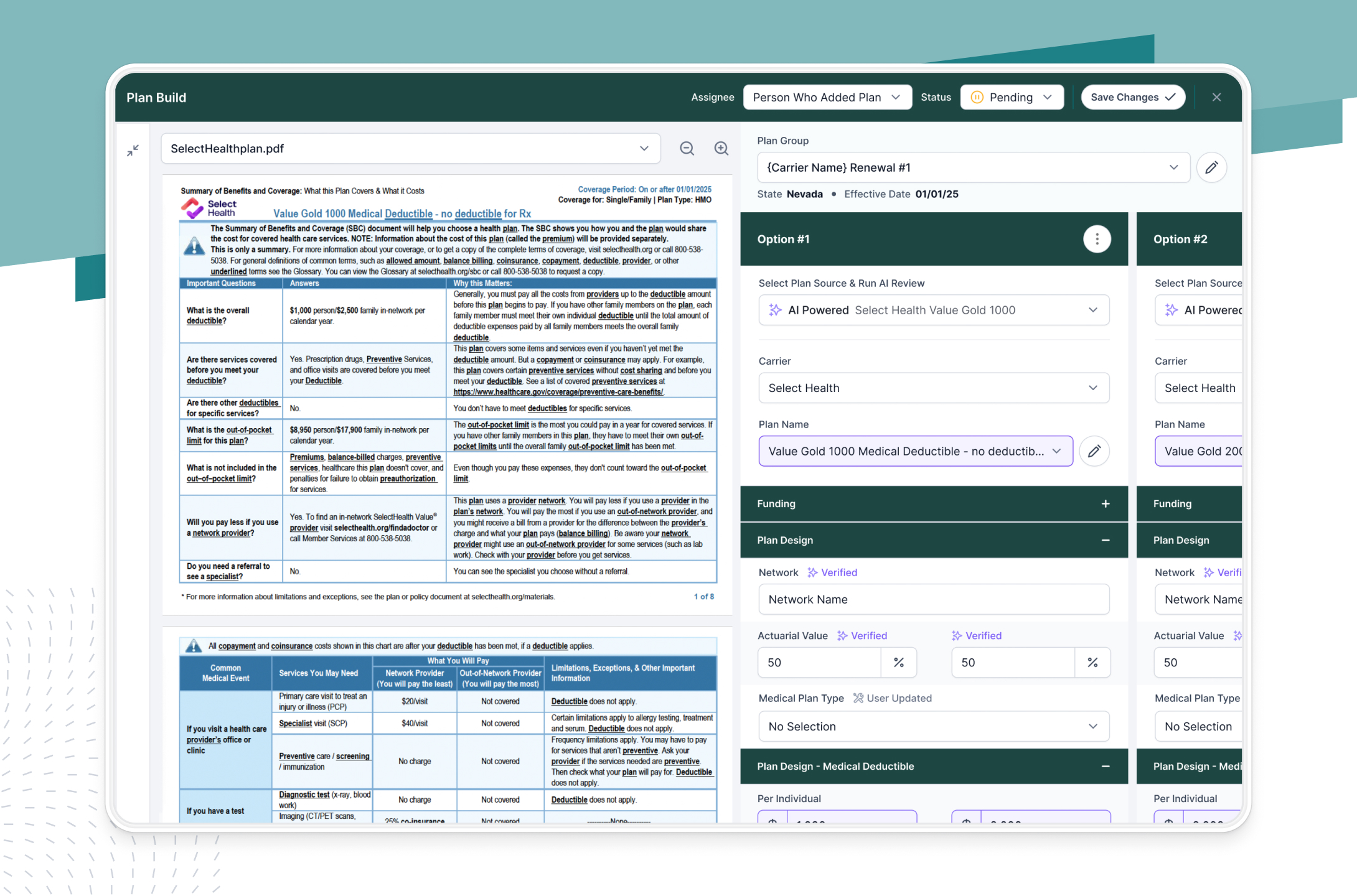The width and height of the screenshot is (1357, 896).
Task: Collapse the PDF viewer with the shrink arrows icon
Action: pyautogui.click(x=133, y=151)
